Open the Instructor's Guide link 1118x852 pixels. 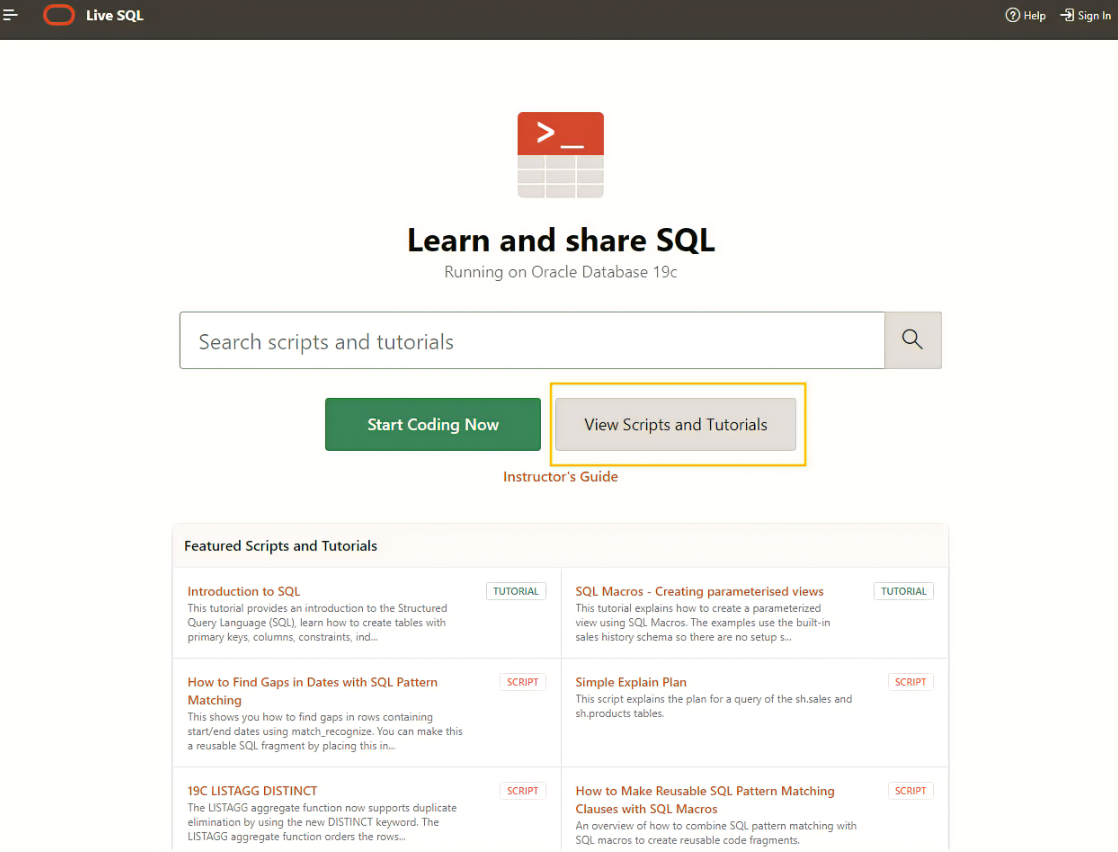pyautogui.click(x=560, y=476)
